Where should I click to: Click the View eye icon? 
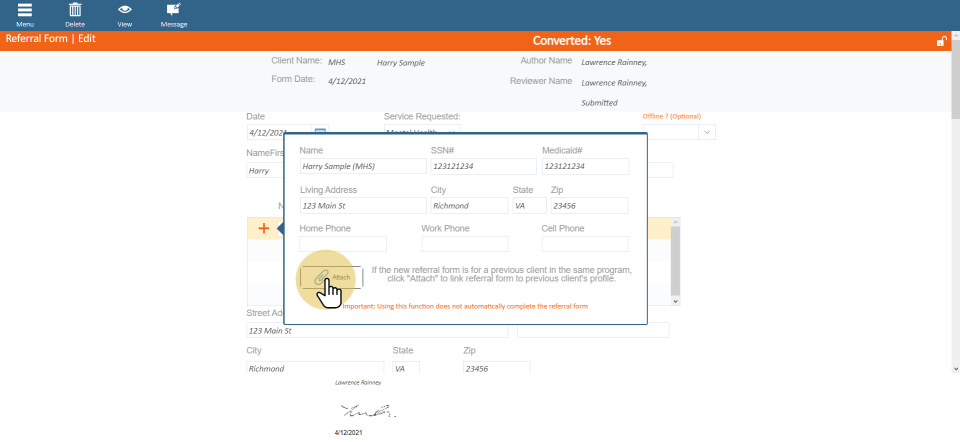click(x=124, y=10)
